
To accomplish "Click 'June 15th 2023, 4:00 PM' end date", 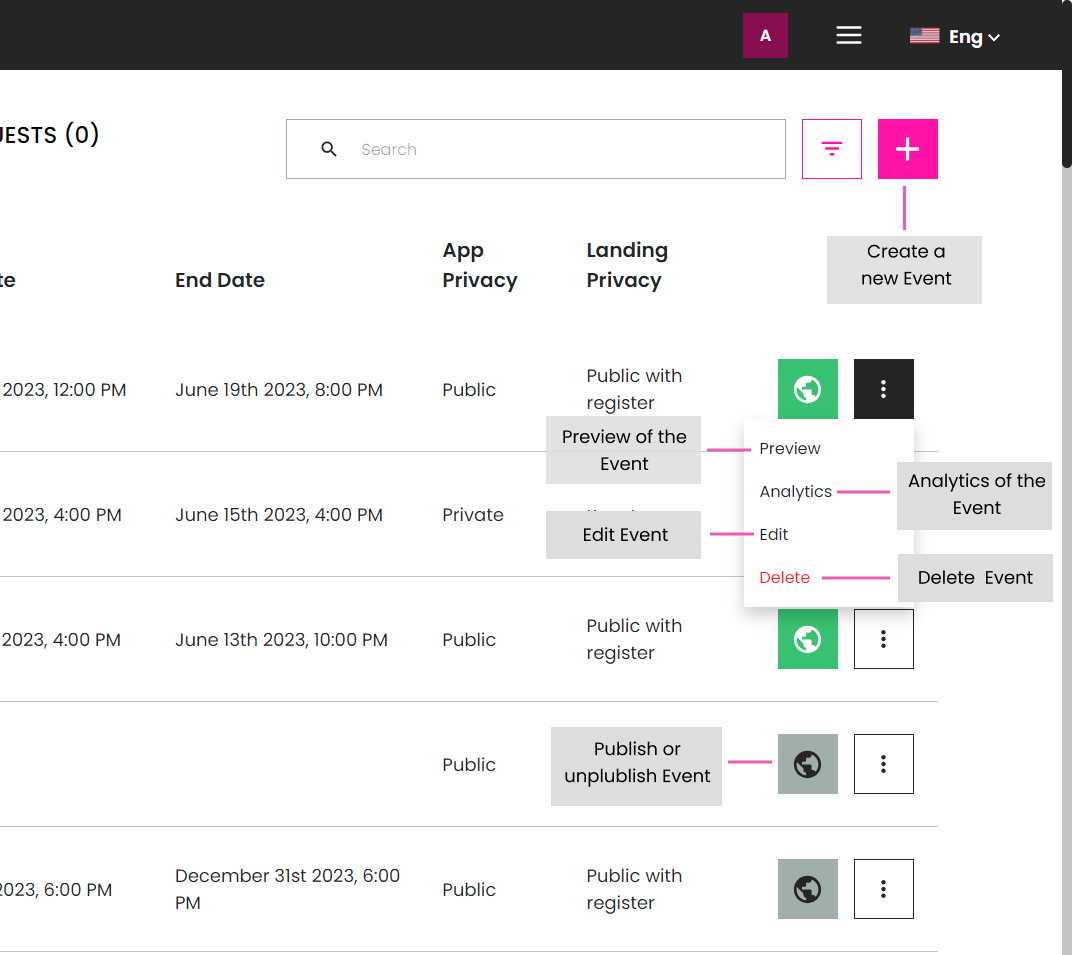I will [x=279, y=515].
